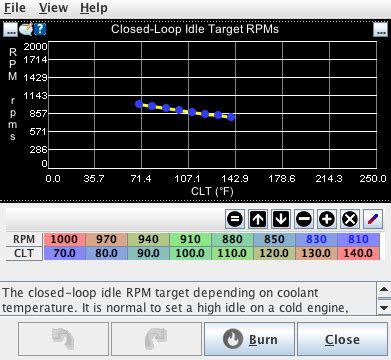Click the CLT row header
The image size is (391, 360).
point(24,253)
